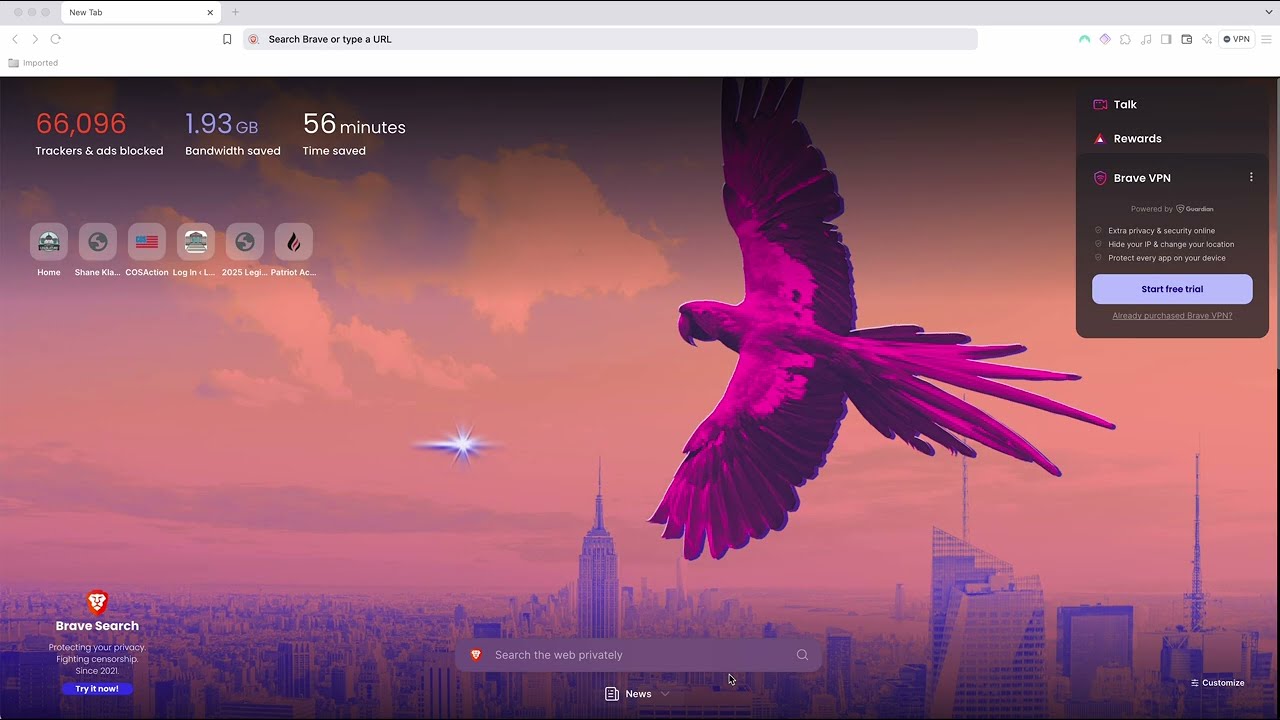Open the Shane Kla... top site tile
This screenshot has width=1280, height=720.
98,242
